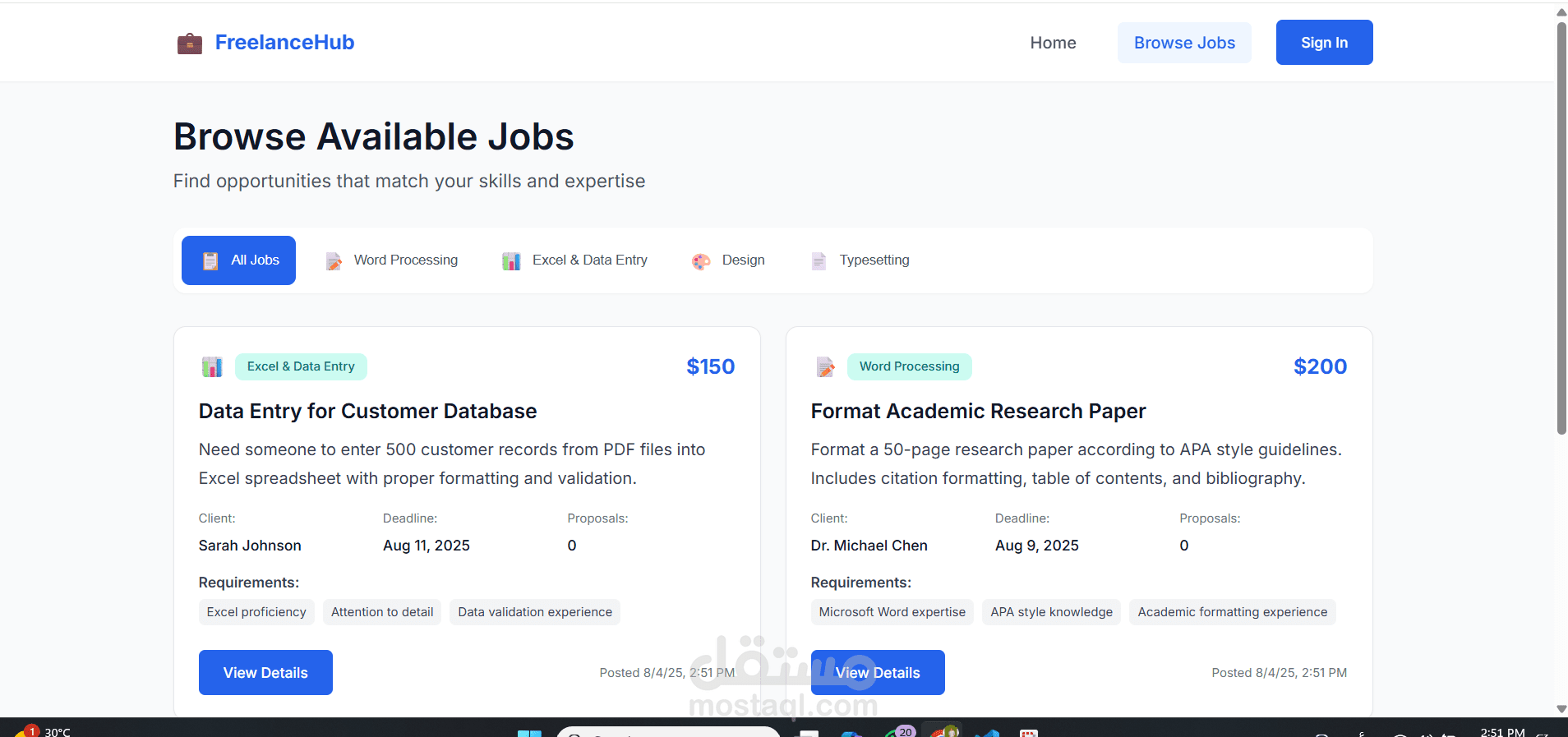Open Browse Jobs in navigation bar

click(1184, 43)
